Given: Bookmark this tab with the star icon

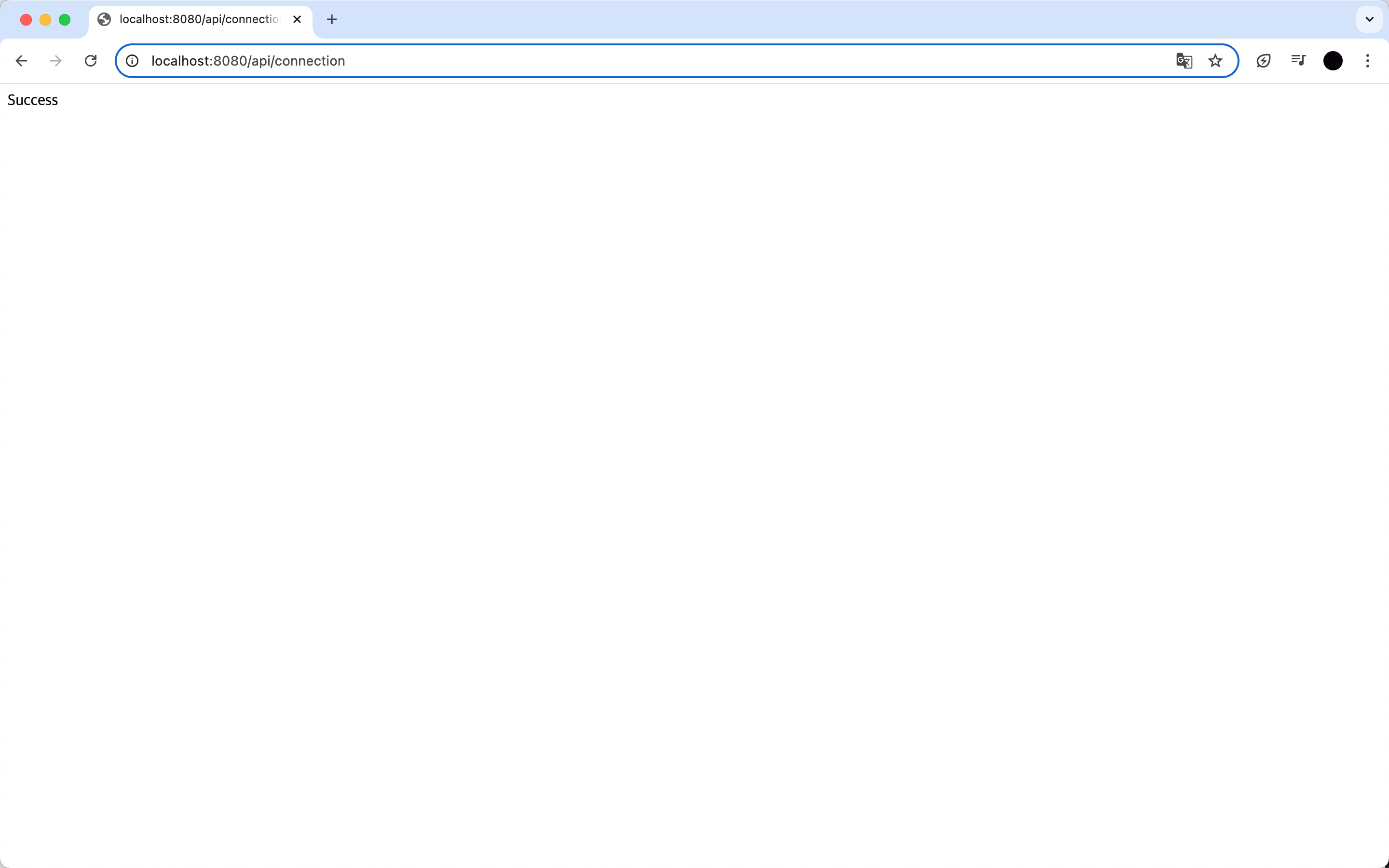Looking at the screenshot, I should click(1215, 61).
